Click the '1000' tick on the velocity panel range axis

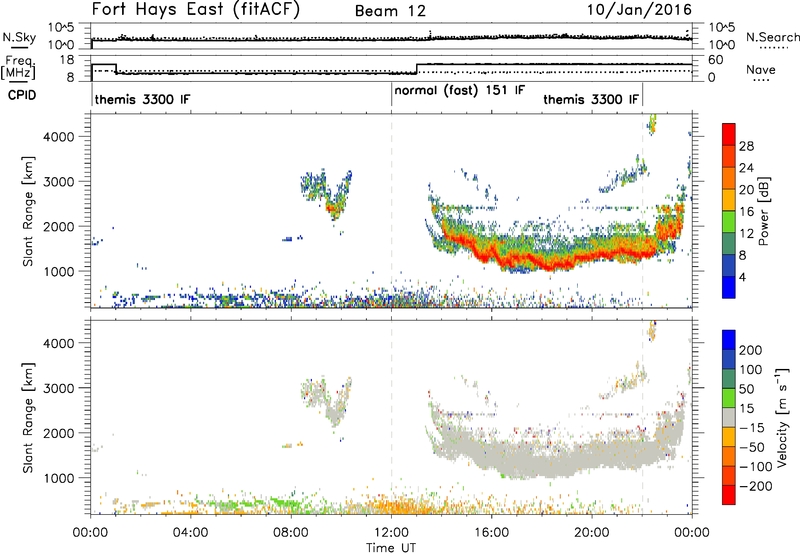coord(58,478)
